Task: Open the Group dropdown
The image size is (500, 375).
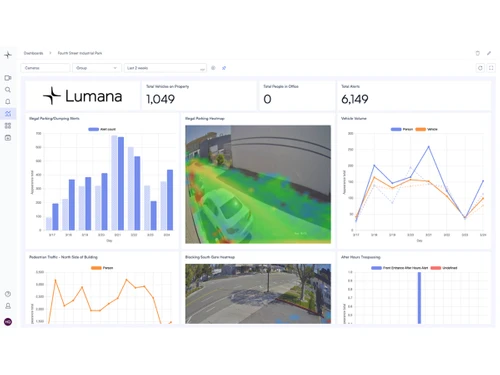Action: click(97, 68)
